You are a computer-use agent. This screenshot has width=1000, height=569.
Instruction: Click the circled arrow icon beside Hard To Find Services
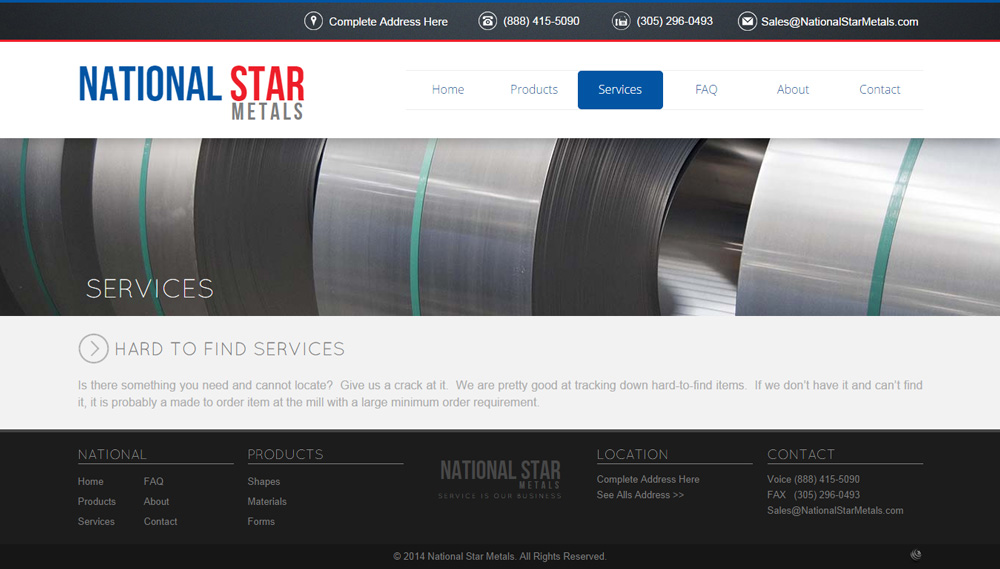93,348
